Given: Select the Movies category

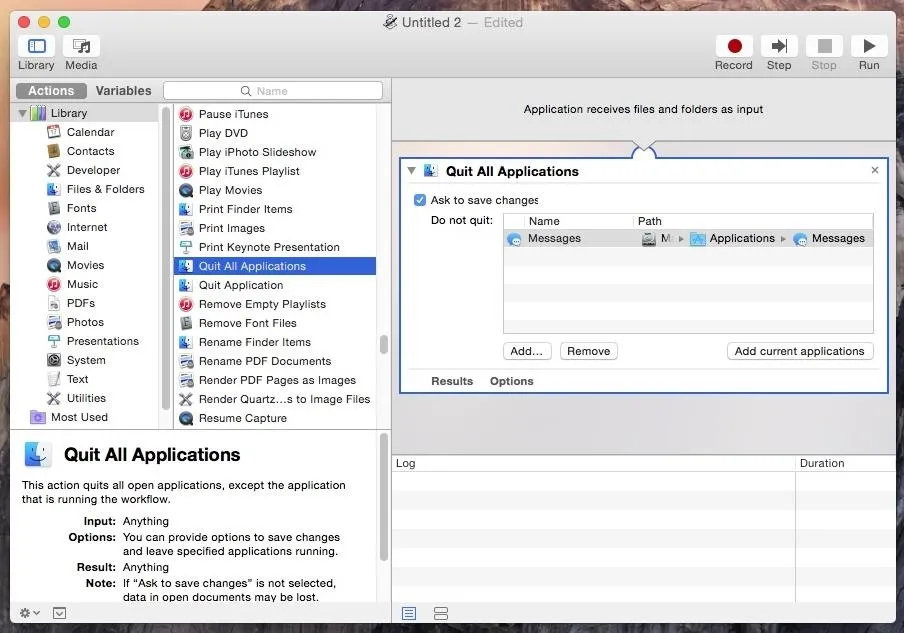Looking at the screenshot, I should 84,265.
